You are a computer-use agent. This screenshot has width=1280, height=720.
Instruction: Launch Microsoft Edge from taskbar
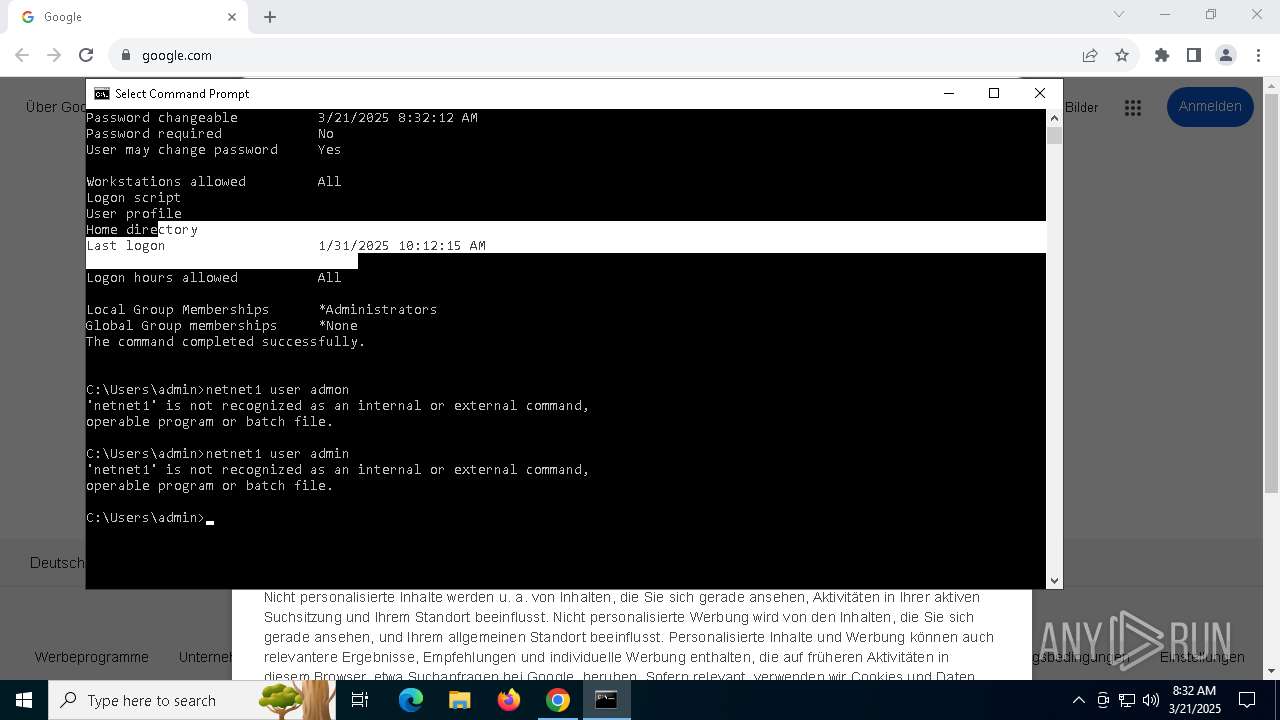[x=411, y=700]
